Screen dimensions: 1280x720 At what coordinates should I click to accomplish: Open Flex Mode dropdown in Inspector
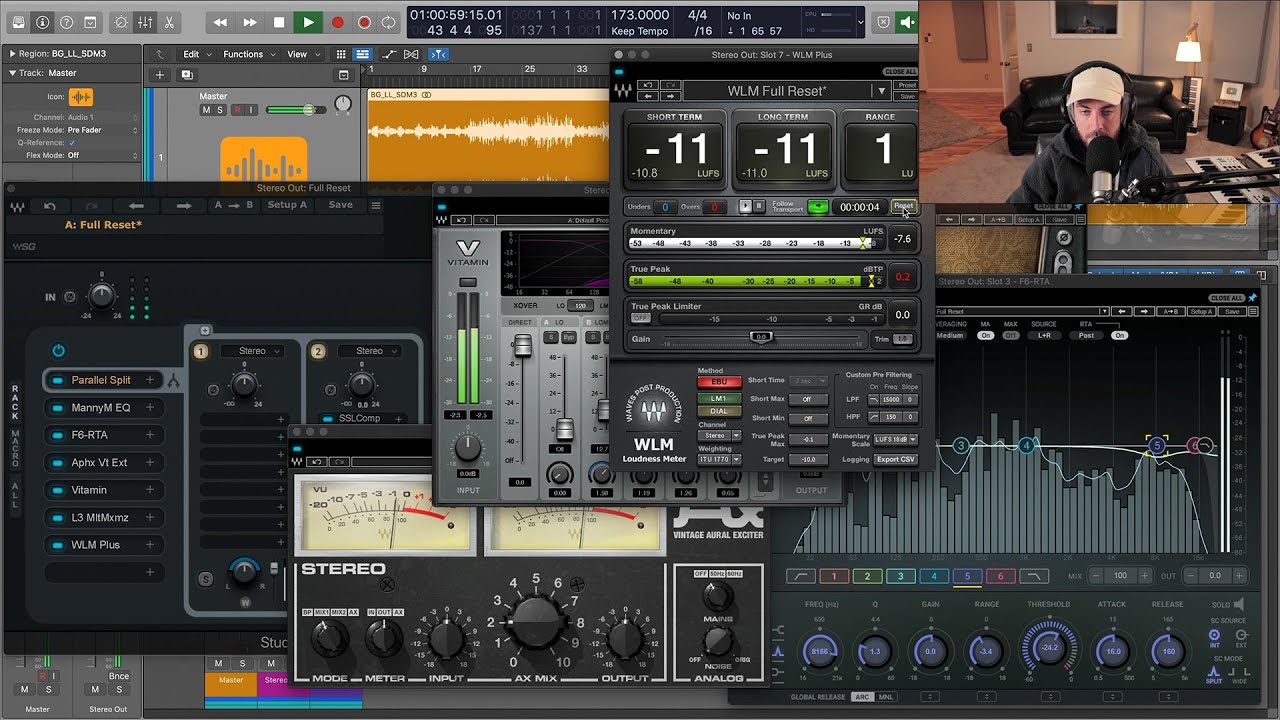click(x=102, y=156)
